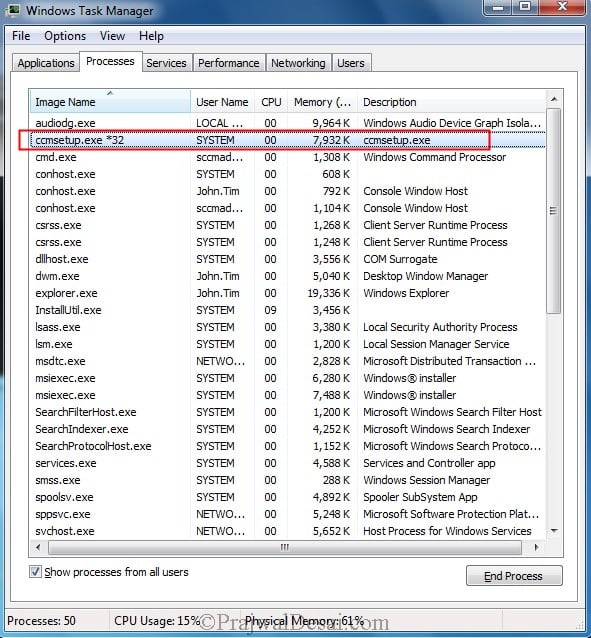Select the ccmsetup.exe *32 process
Image resolution: width=591 pixels, height=638 pixels.
(288, 140)
